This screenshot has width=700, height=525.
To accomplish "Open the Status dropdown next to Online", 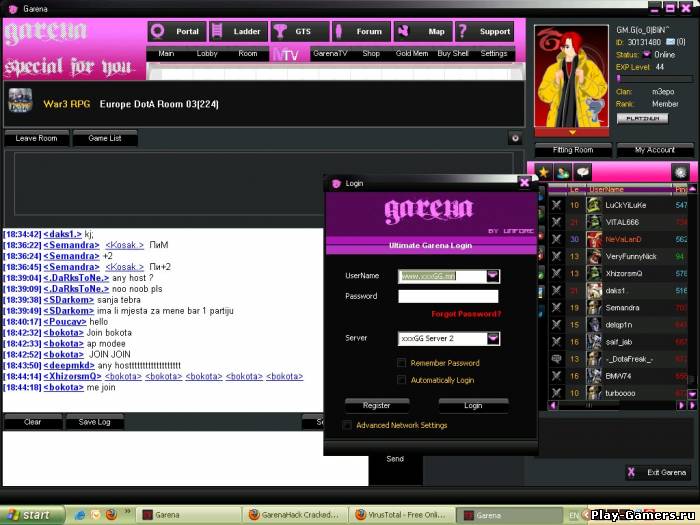I will coord(646,54).
